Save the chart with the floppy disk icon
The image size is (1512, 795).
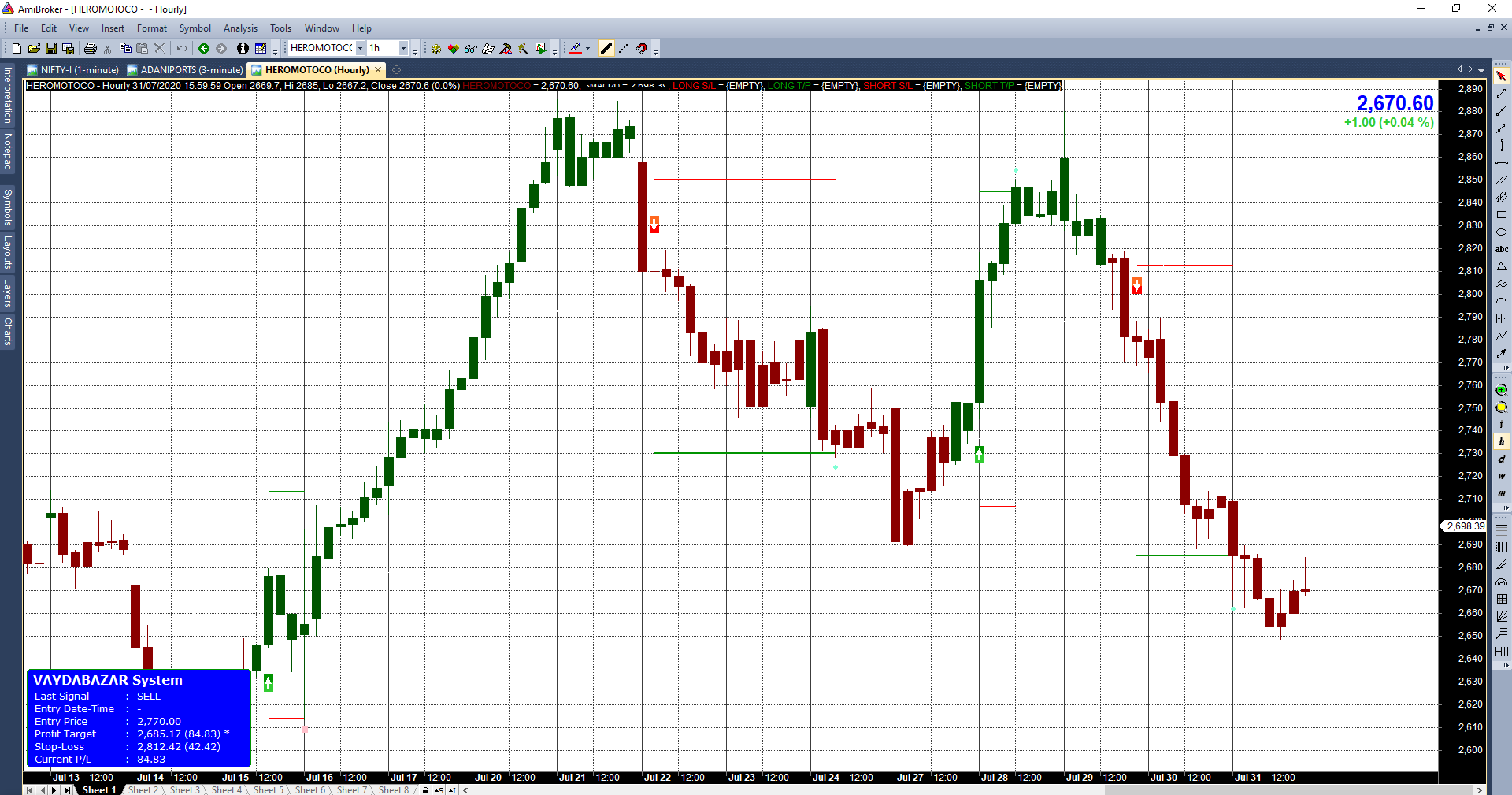coord(51,49)
